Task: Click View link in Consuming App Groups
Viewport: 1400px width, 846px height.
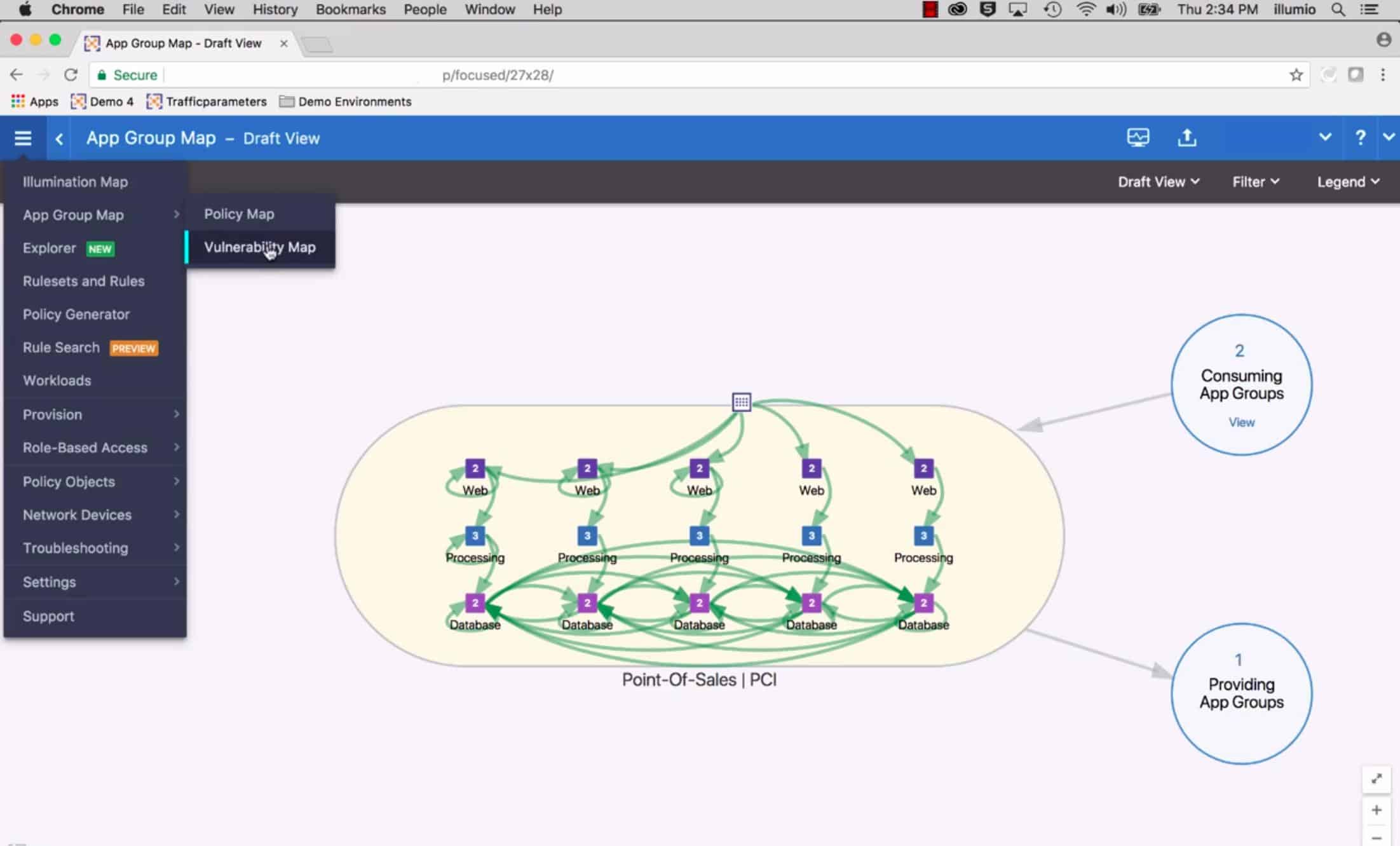Action: [x=1241, y=422]
